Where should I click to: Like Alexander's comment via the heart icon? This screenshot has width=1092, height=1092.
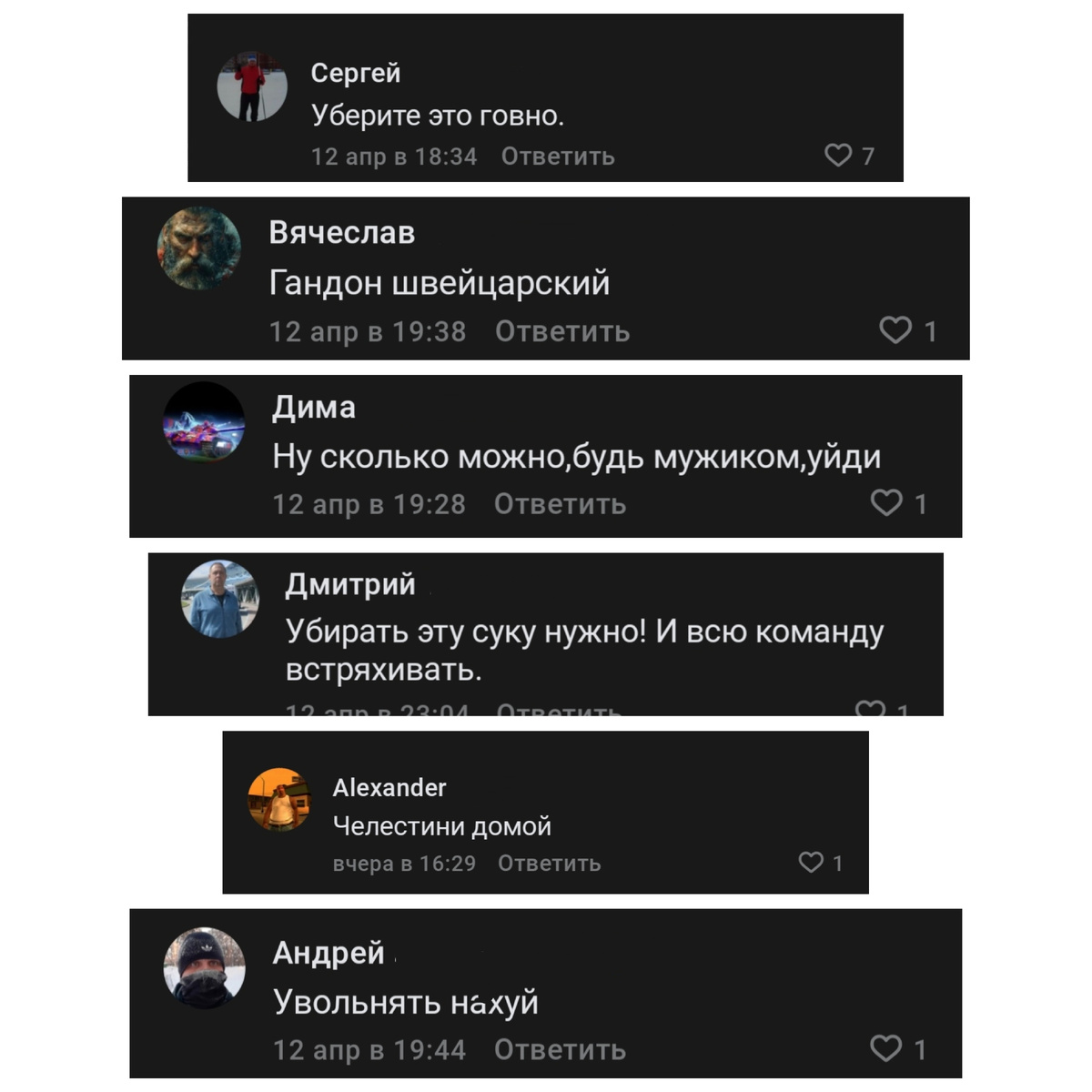coord(810,862)
